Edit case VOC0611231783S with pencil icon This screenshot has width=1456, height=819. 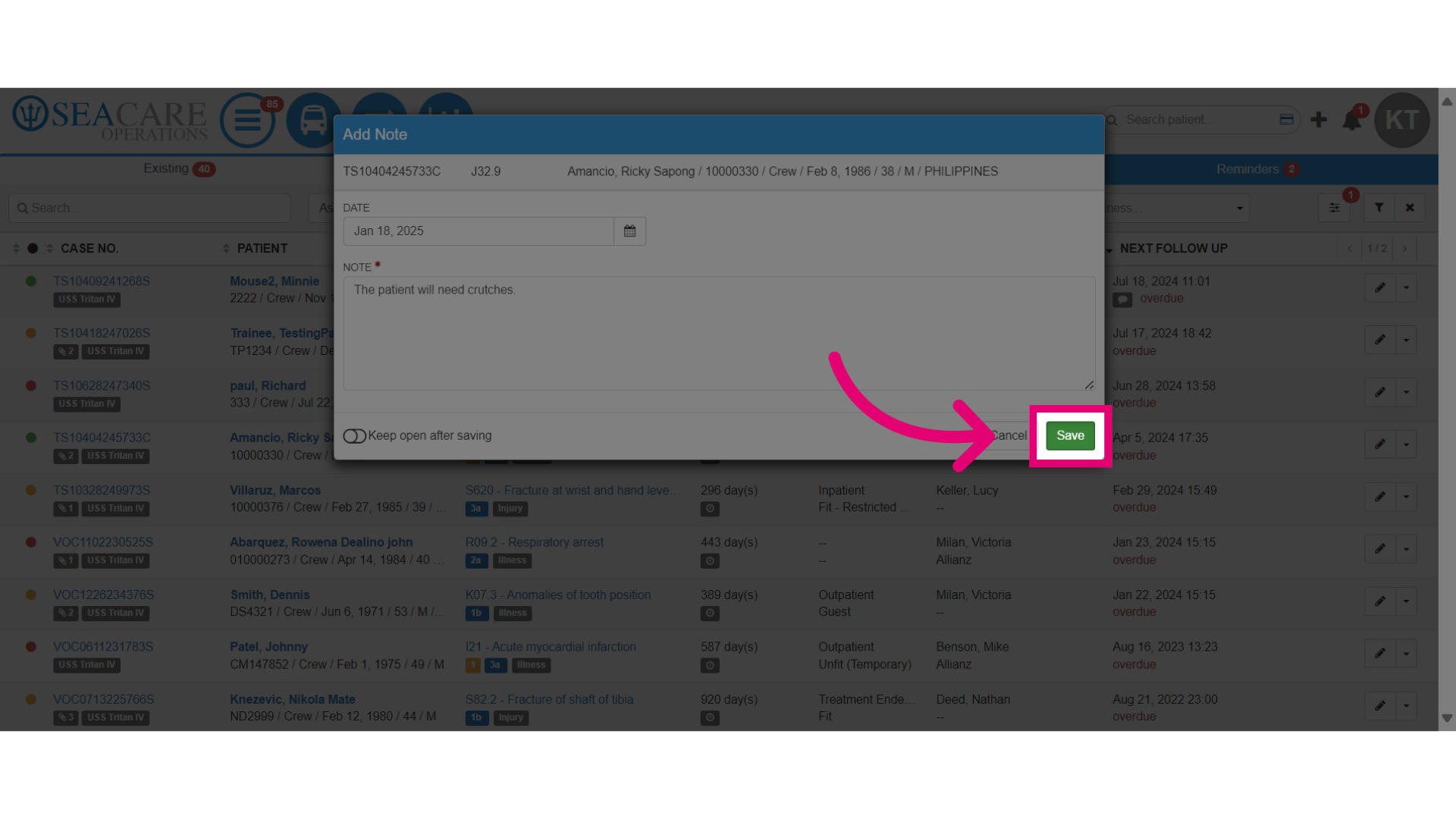pyautogui.click(x=1380, y=654)
